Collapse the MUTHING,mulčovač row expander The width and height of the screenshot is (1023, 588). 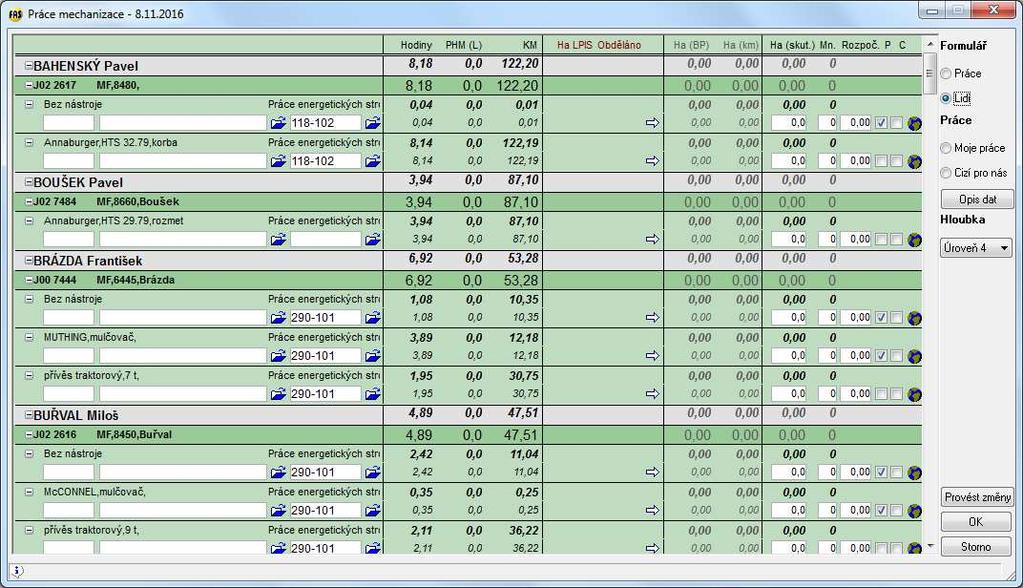[x=29, y=337]
